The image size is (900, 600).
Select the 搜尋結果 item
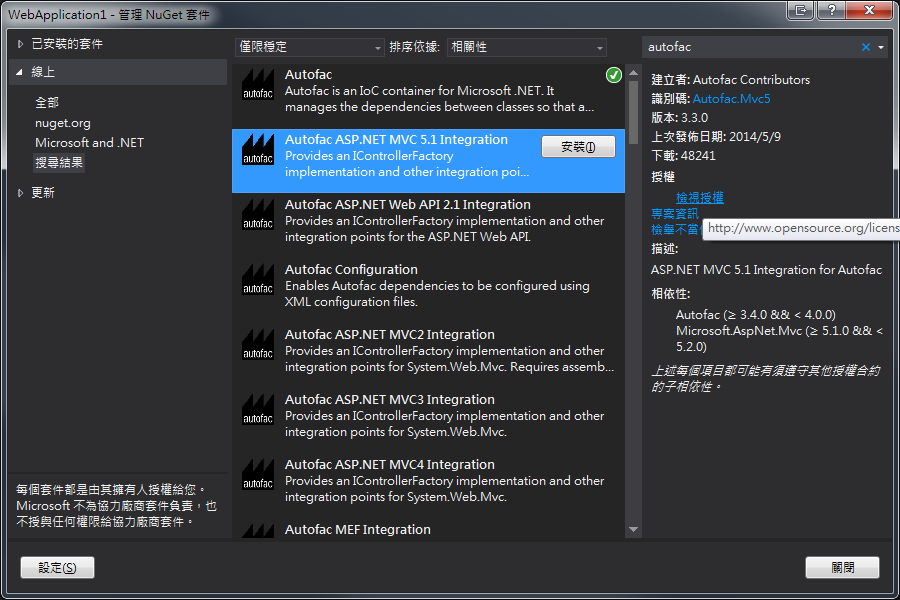click(59, 162)
